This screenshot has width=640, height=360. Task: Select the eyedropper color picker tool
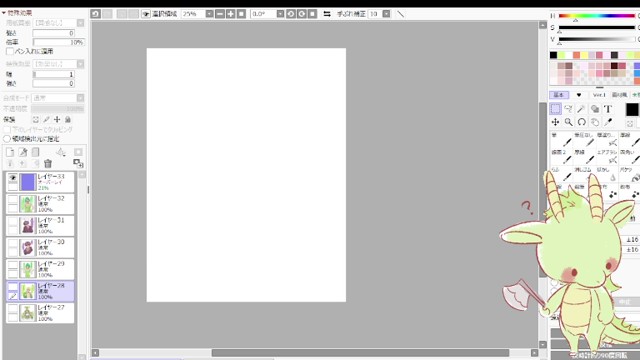point(608,122)
